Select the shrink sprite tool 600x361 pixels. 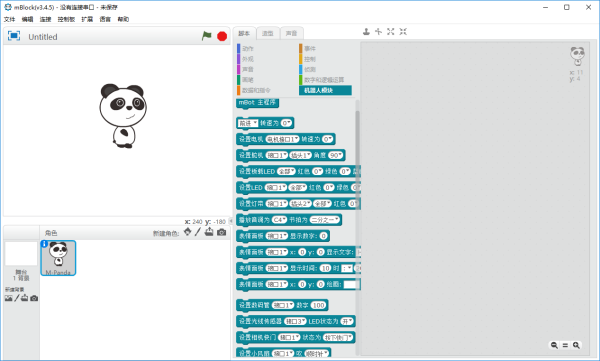click(403, 31)
